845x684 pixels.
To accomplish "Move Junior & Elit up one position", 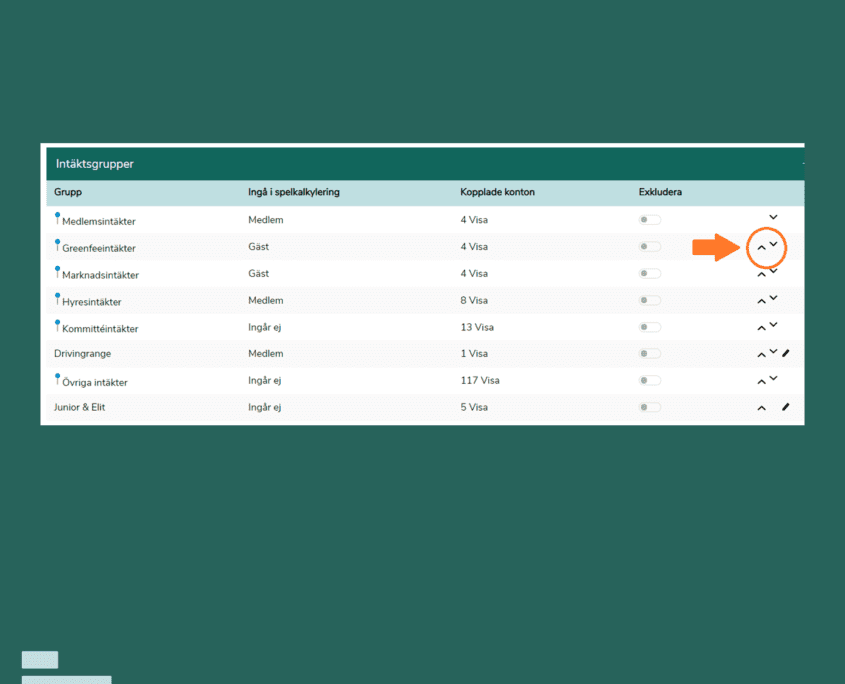I will [x=761, y=408].
